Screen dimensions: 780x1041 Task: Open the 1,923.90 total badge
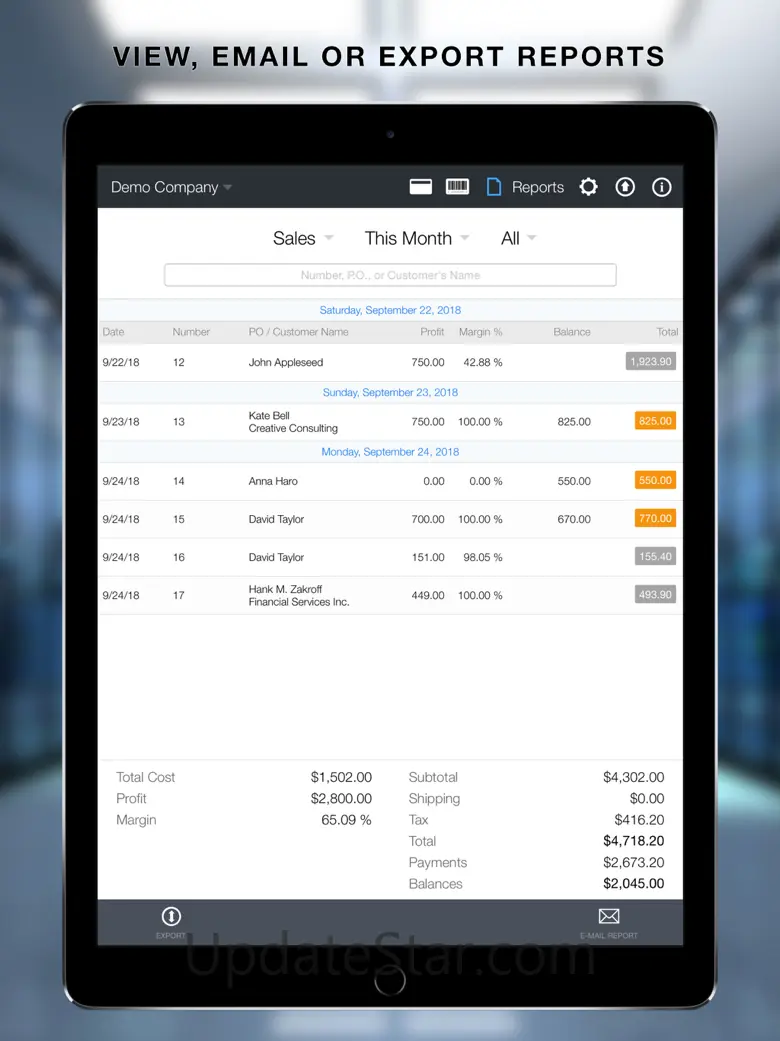point(651,362)
